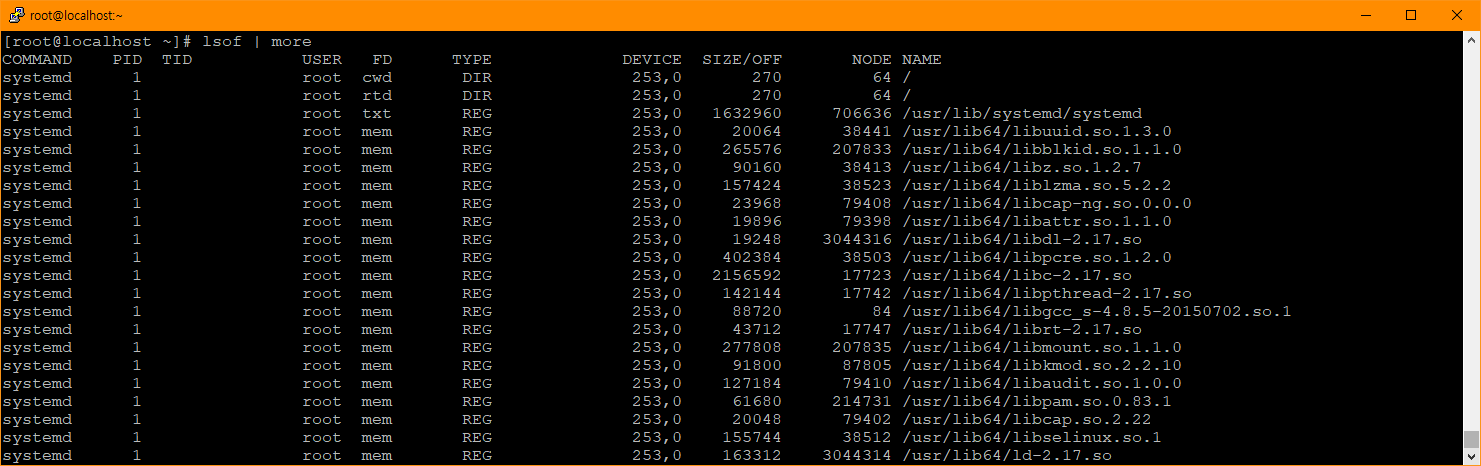Click node value 3044316
Screen dimensions: 1481x466
[857, 239]
